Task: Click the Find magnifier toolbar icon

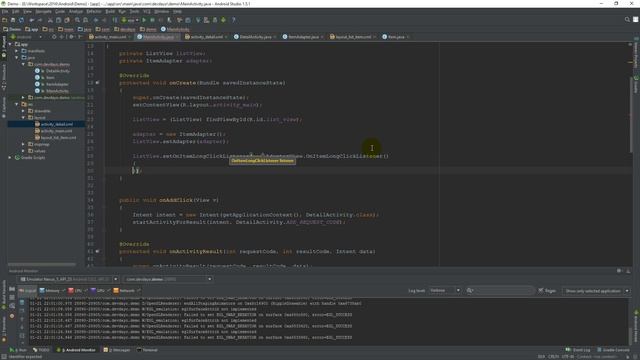Action: 77,20
